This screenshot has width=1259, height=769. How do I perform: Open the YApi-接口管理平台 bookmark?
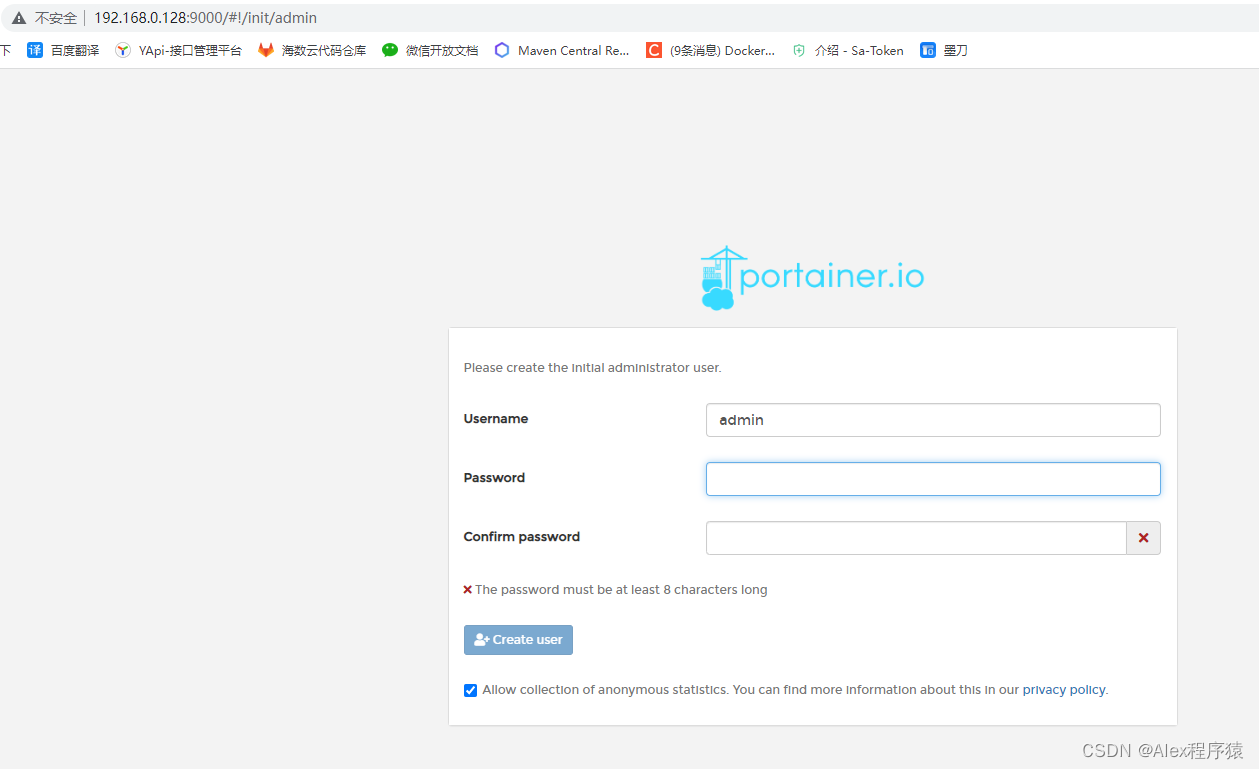click(178, 50)
